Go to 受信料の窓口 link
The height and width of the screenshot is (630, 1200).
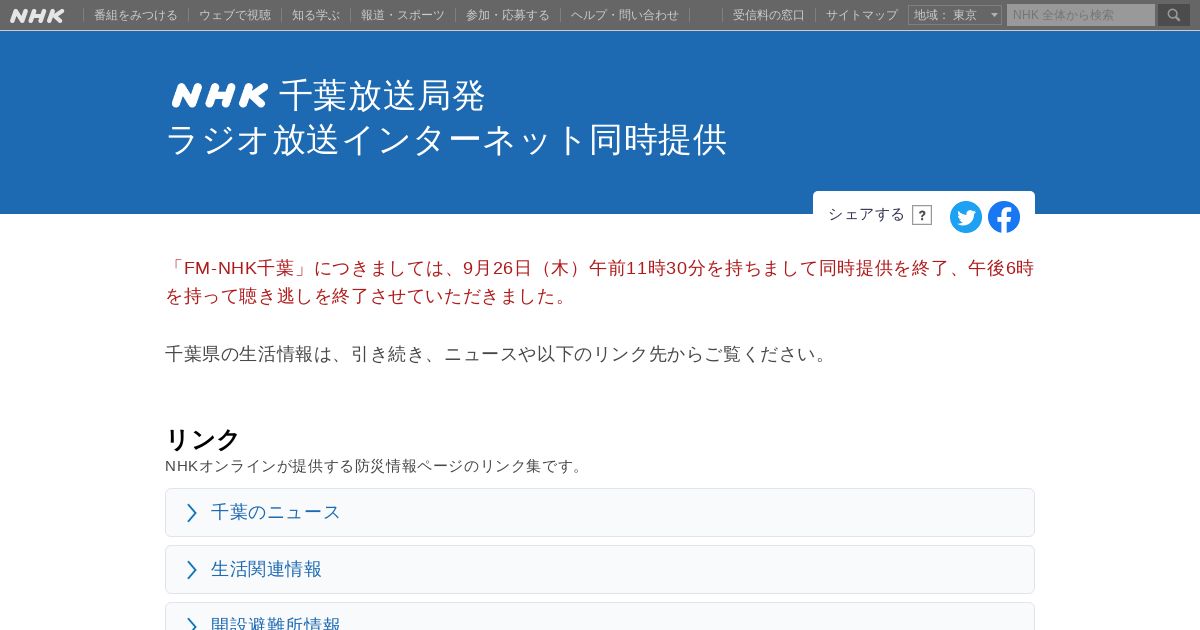[x=769, y=15]
